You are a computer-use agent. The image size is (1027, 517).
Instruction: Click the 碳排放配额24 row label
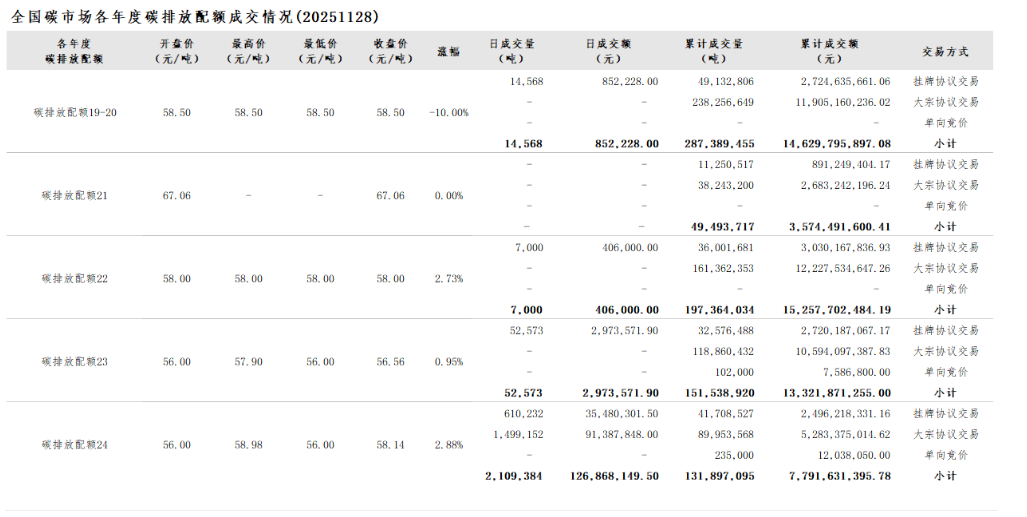(x=75, y=444)
